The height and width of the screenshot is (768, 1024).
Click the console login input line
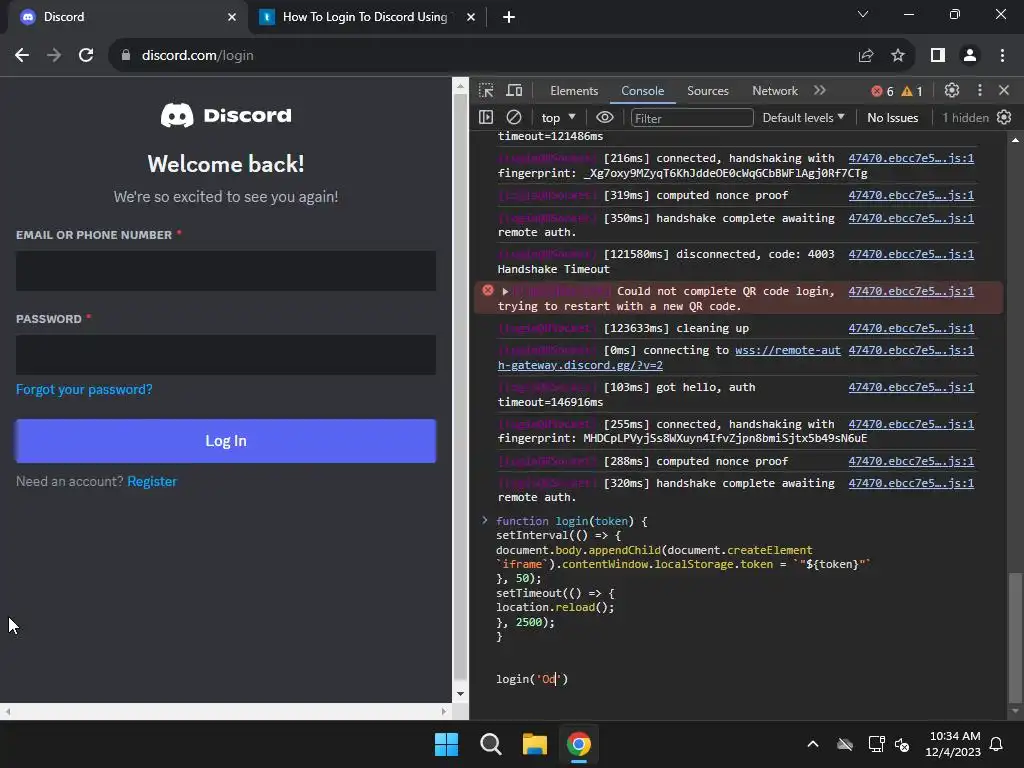(532, 679)
